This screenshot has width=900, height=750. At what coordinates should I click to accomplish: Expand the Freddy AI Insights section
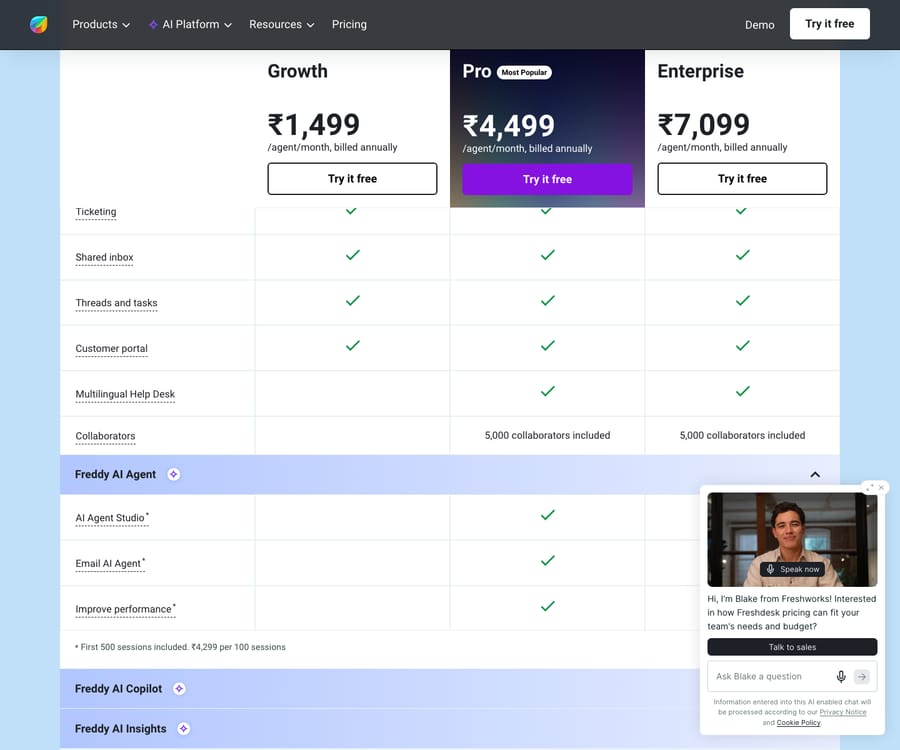click(379, 728)
